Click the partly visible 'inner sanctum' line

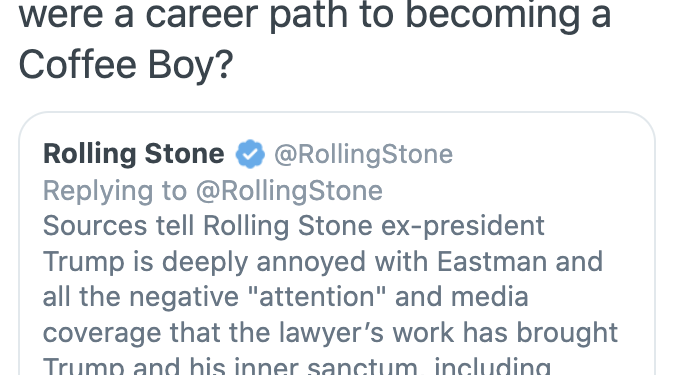pos(297,366)
